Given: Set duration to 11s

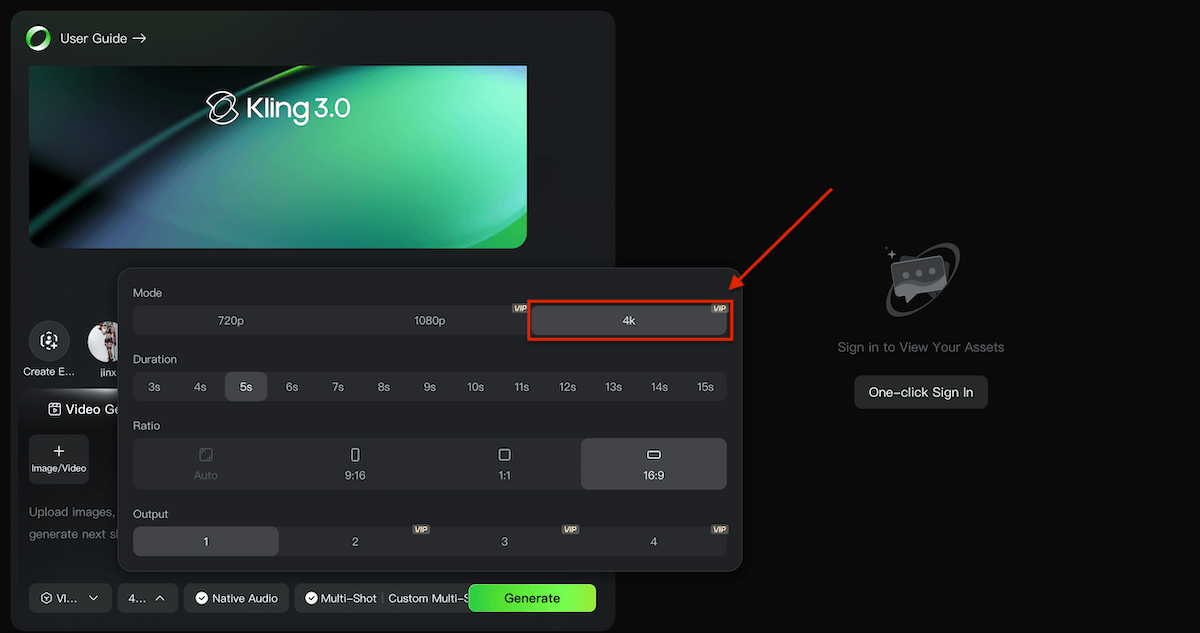Looking at the screenshot, I should coord(521,387).
